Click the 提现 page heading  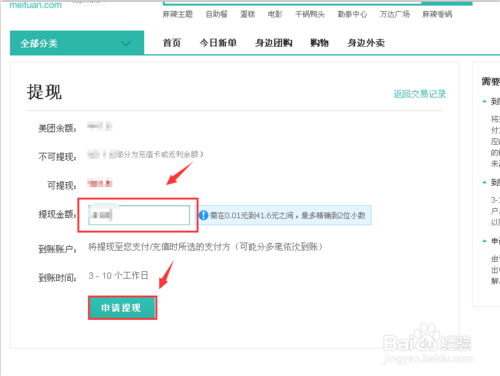tap(44, 92)
